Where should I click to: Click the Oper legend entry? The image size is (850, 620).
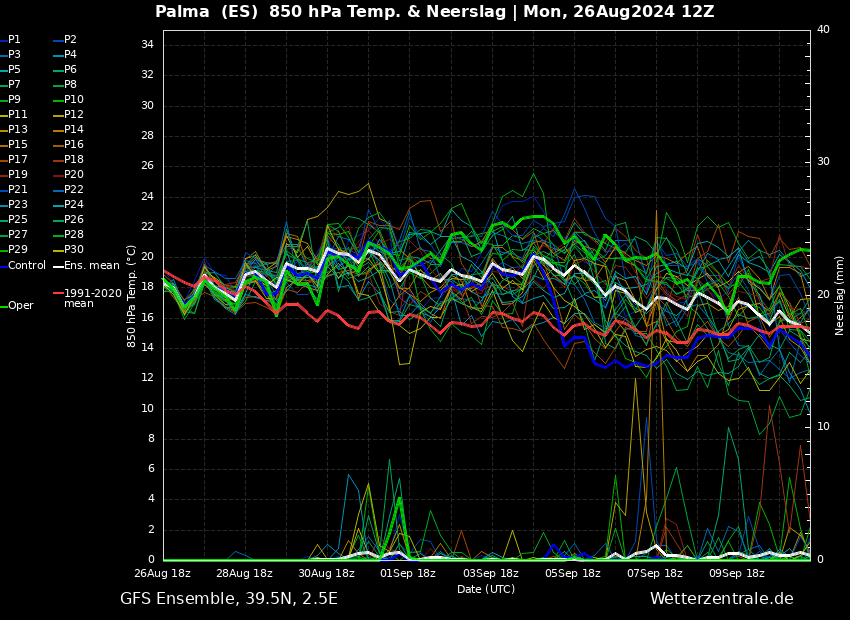tap(20, 306)
